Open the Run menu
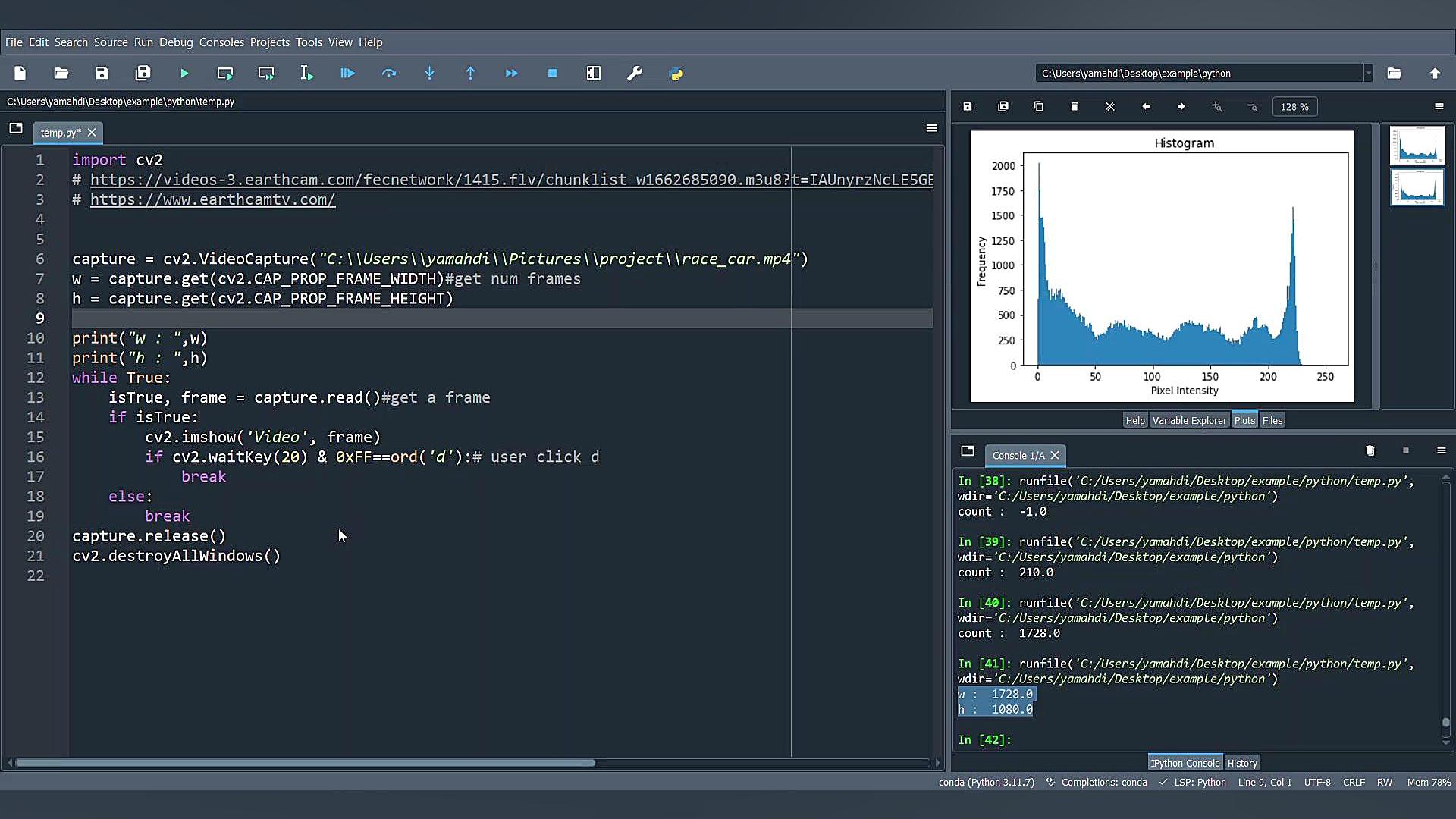The image size is (1456, 819). point(143,42)
